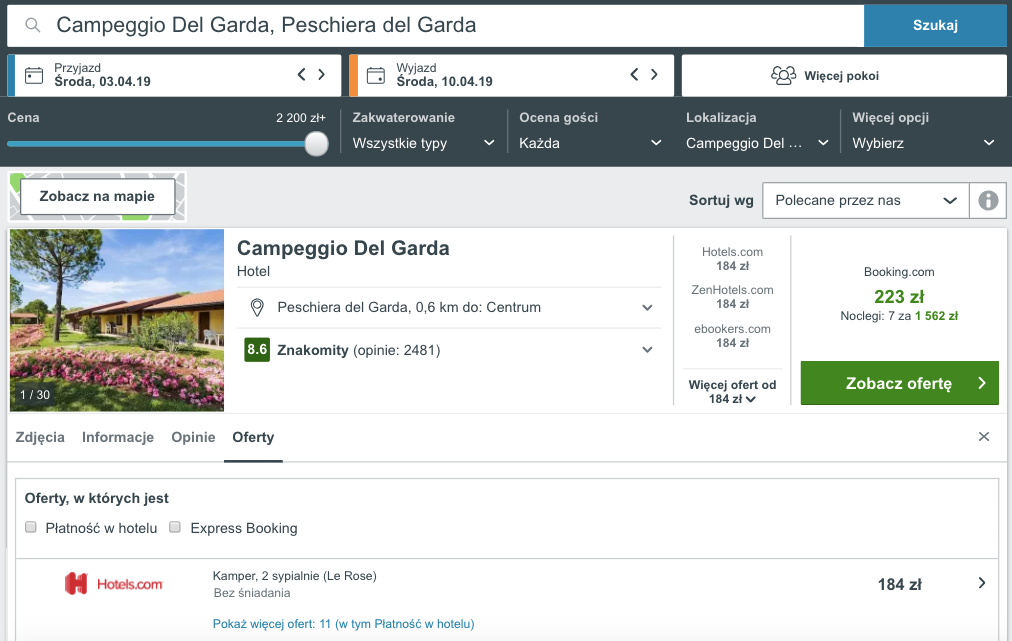Open the Ocena gości dropdown
Screen dimensions: 1012x641
coord(591,143)
